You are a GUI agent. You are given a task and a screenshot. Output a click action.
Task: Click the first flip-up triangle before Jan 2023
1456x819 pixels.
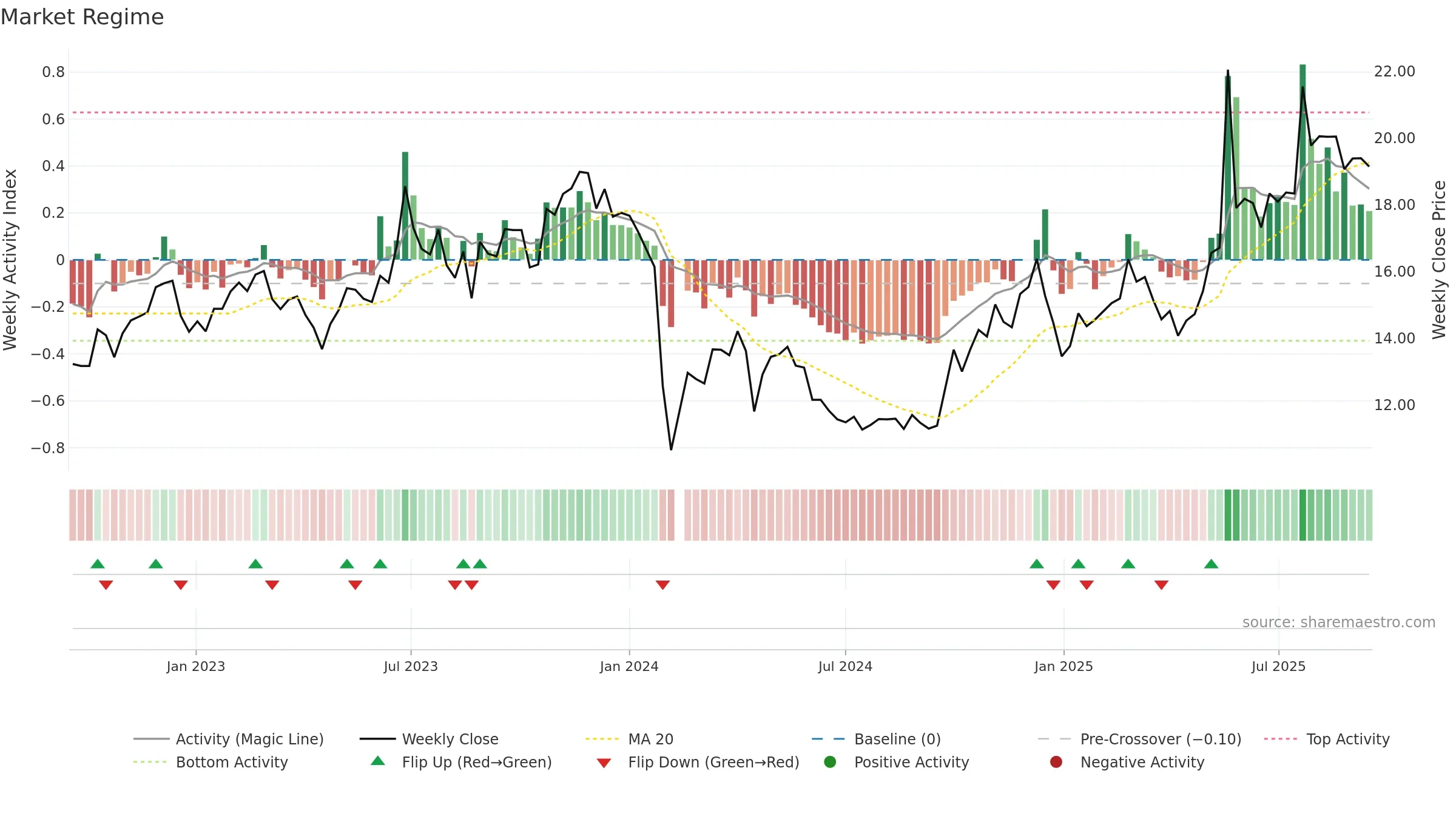[x=98, y=564]
